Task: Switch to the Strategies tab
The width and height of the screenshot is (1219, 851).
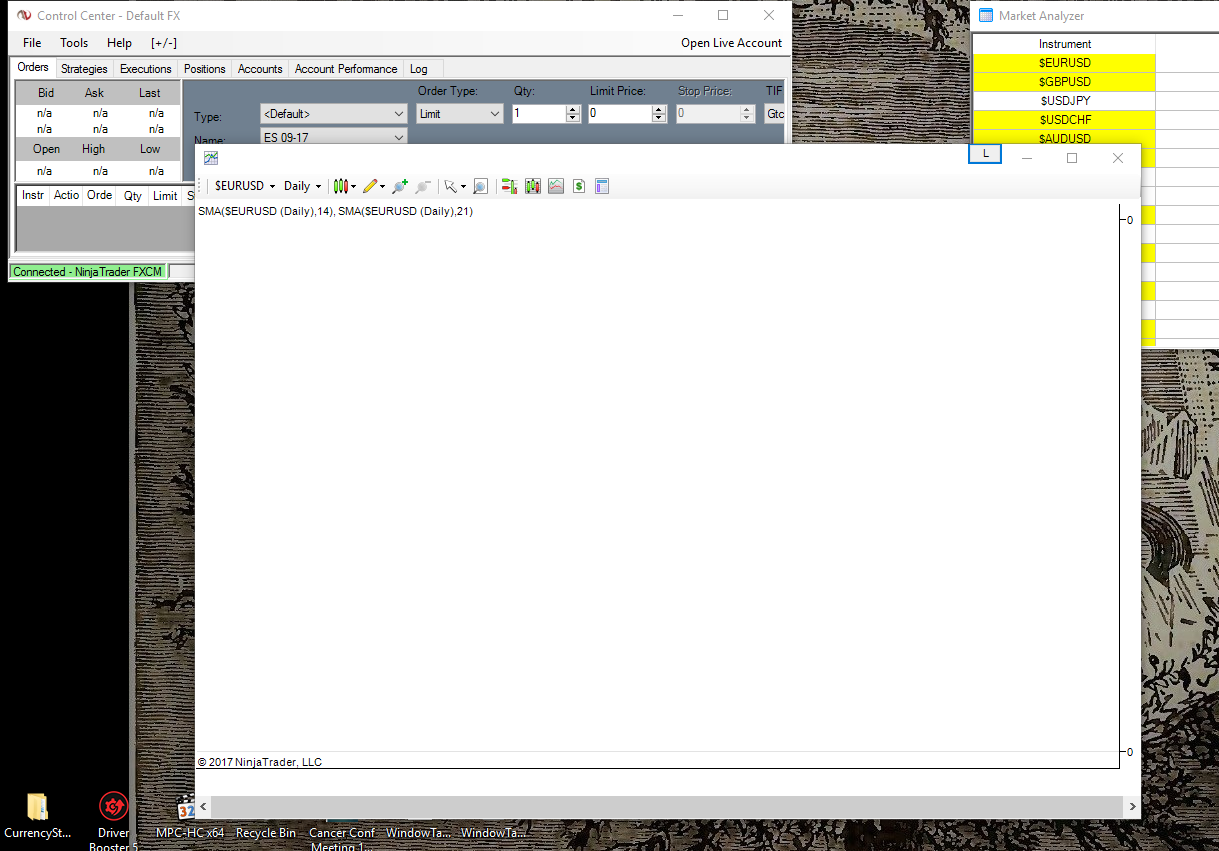Action: (x=84, y=69)
